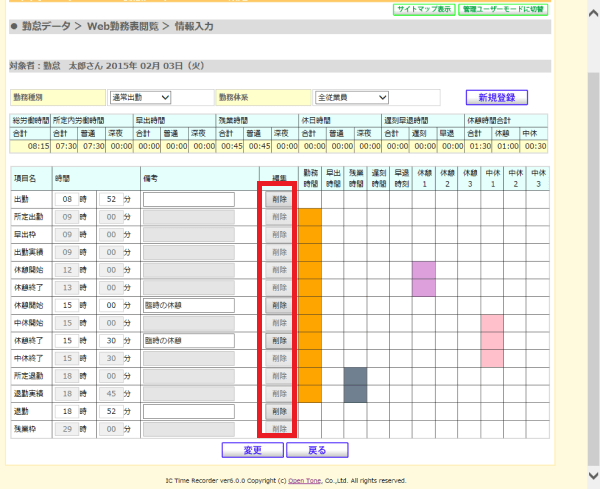The image size is (600, 489).
Task: Click the 変更 button
Action: 253,450
